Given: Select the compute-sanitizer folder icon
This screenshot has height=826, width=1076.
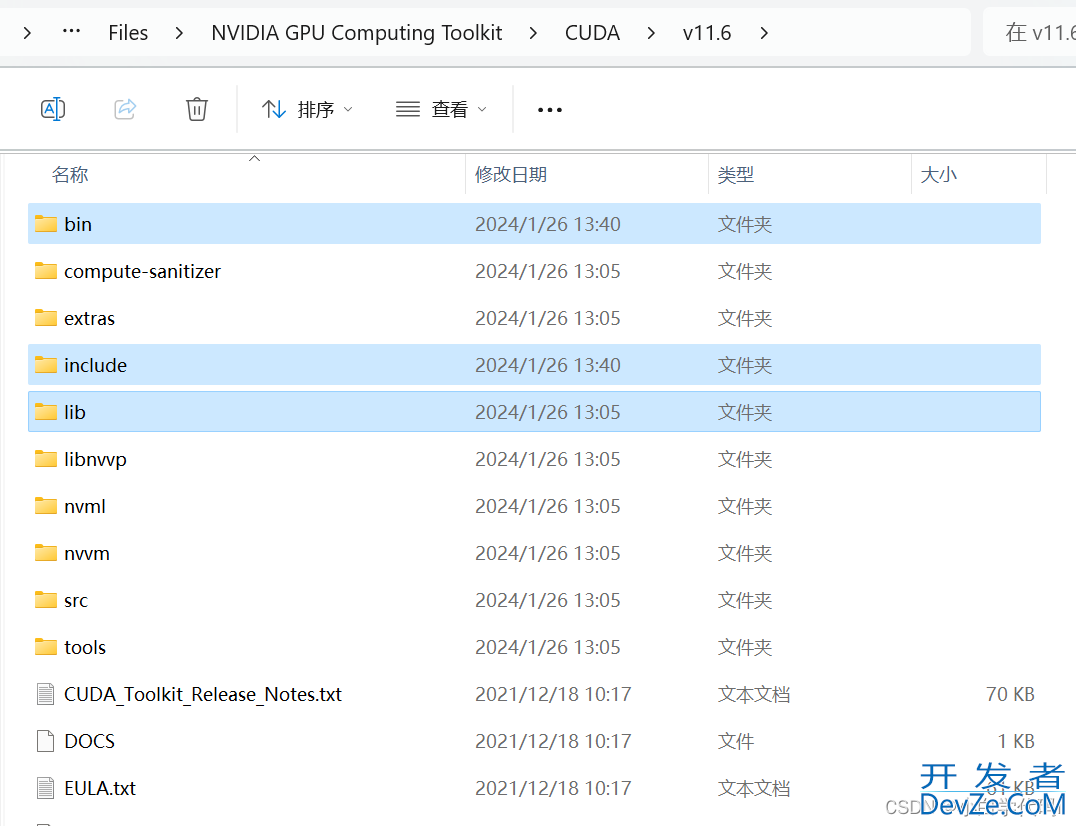Looking at the screenshot, I should click(x=46, y=271).
